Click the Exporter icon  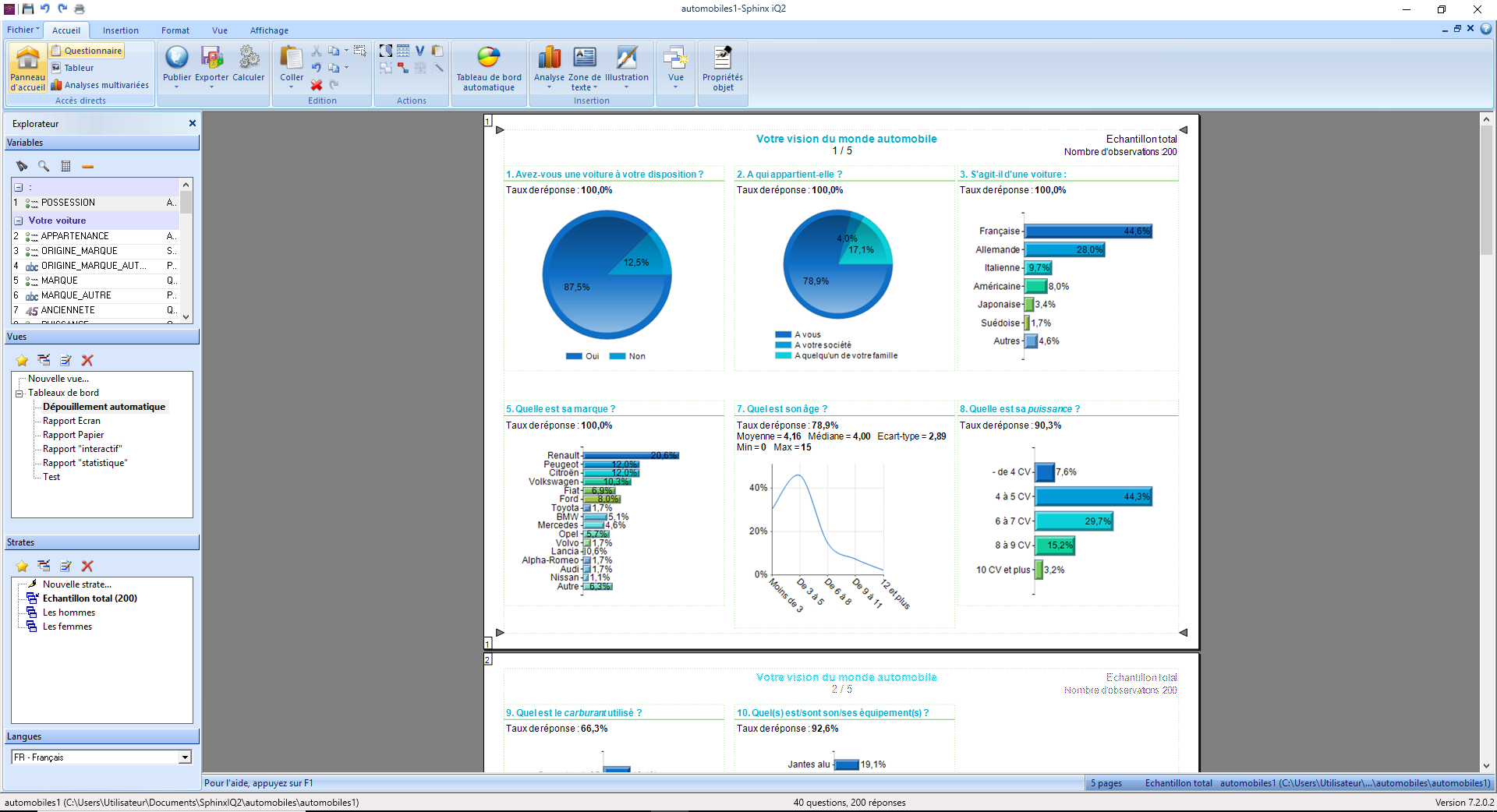click(x=211, y=57)
